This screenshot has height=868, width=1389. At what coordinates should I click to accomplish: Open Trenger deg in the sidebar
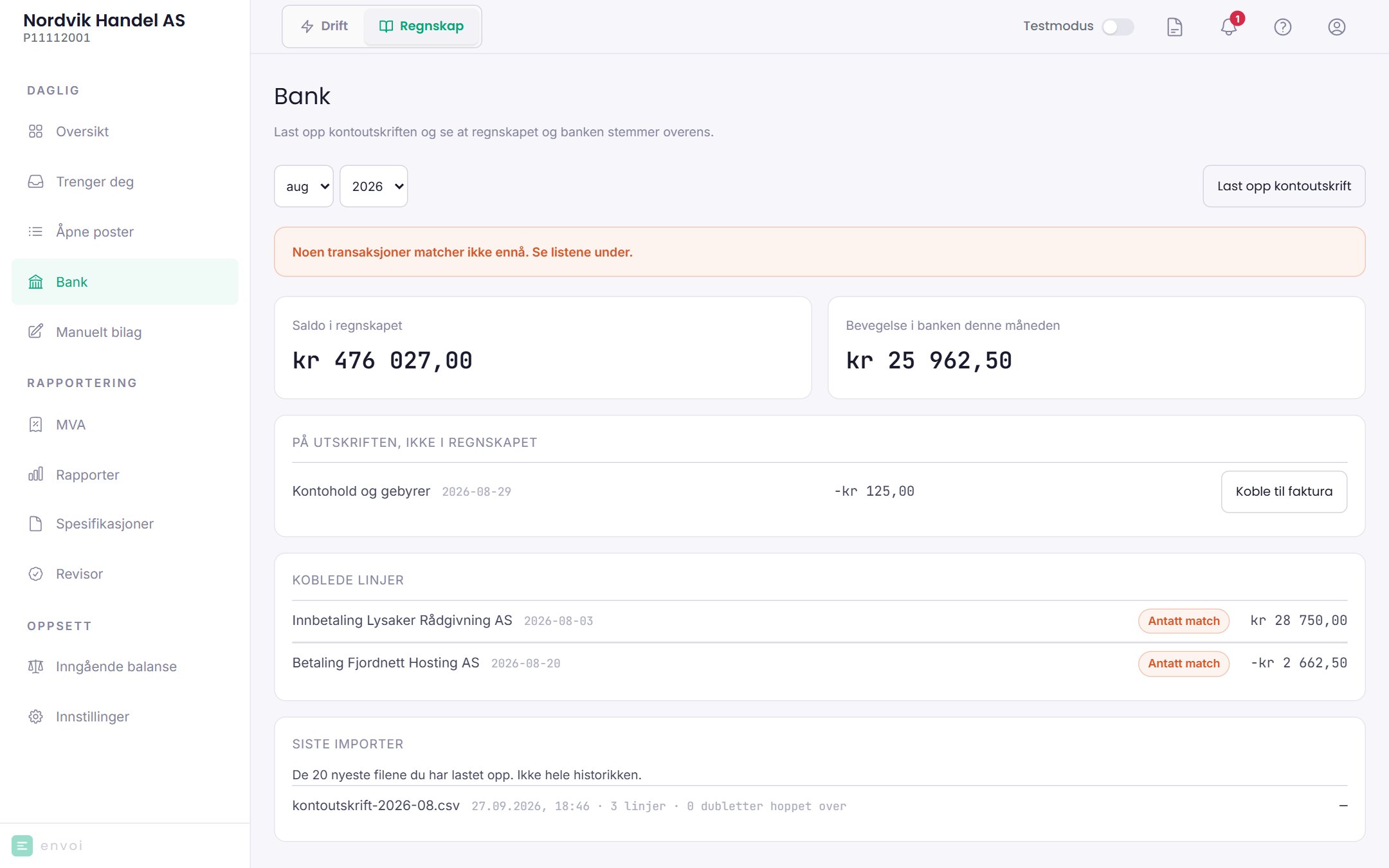point(125,181)
